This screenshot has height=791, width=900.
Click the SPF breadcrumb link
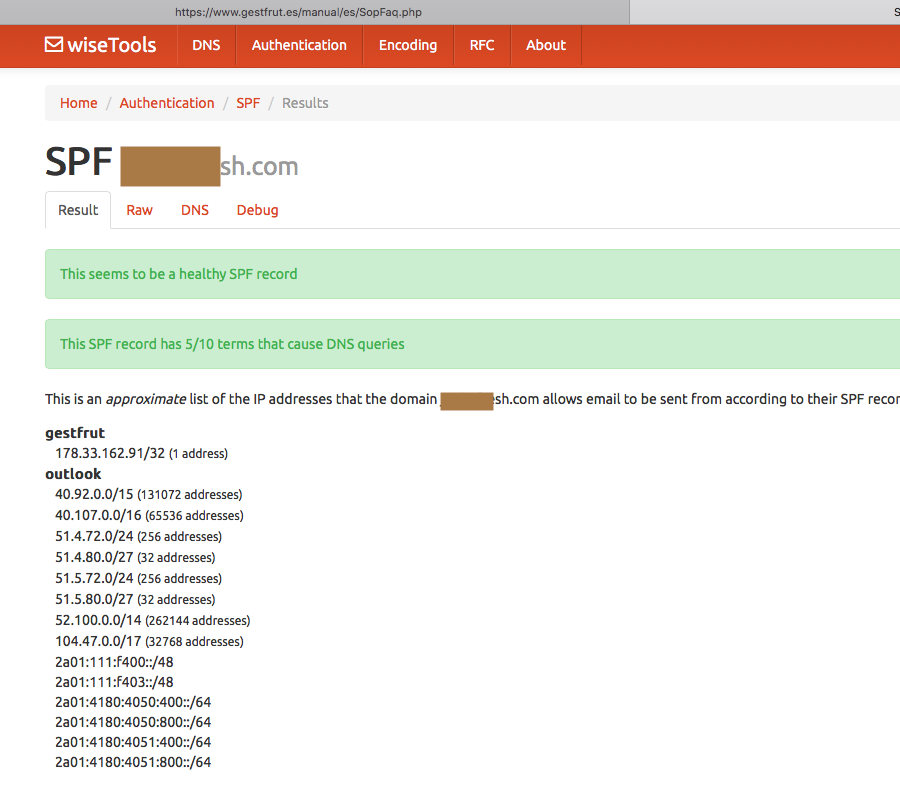pyautogui.click(x=248, y=103)
